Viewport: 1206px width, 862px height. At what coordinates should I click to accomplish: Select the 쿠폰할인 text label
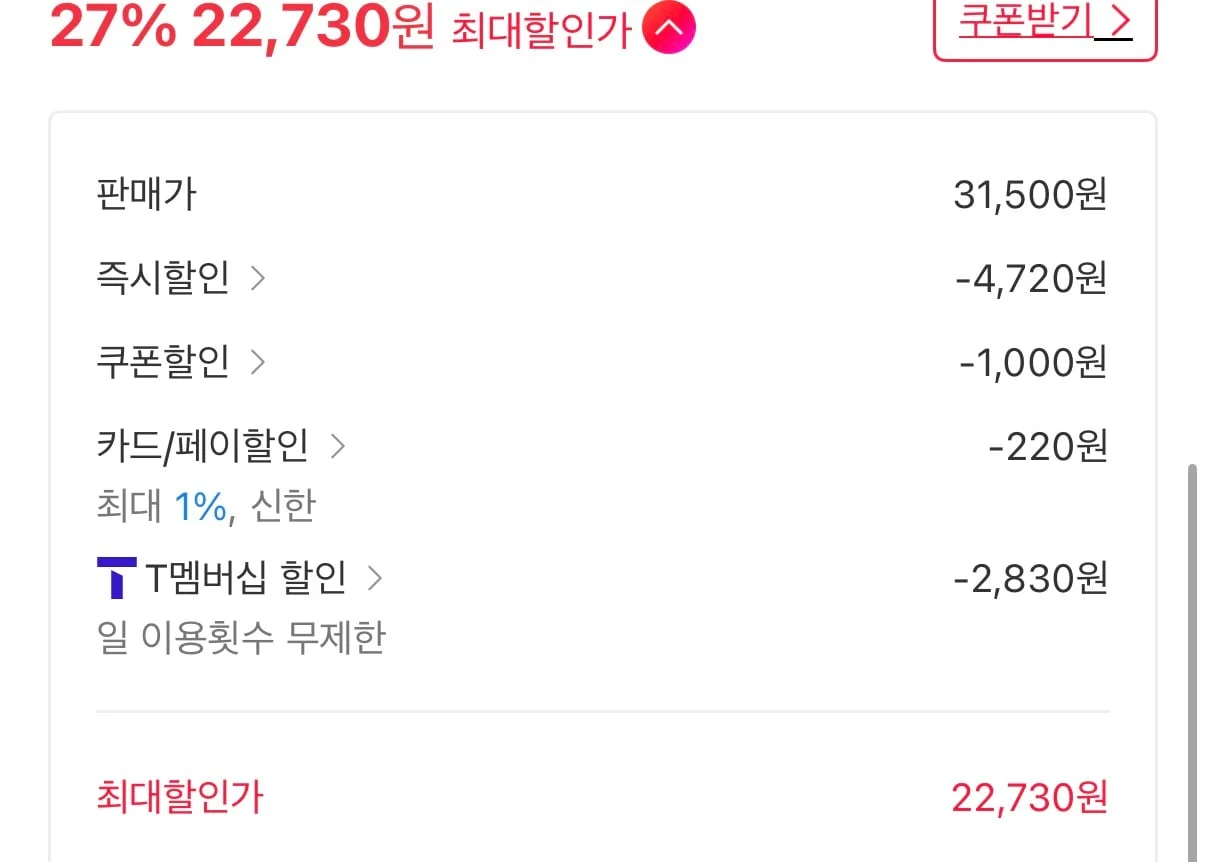163,361
